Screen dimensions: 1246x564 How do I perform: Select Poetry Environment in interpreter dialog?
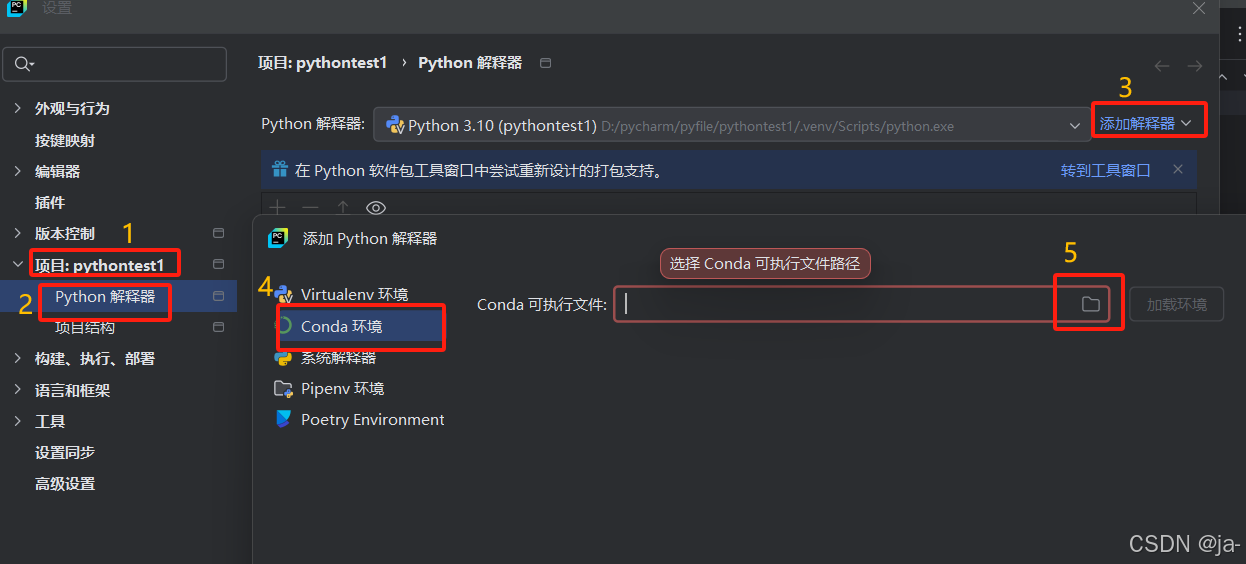point(372,419)
